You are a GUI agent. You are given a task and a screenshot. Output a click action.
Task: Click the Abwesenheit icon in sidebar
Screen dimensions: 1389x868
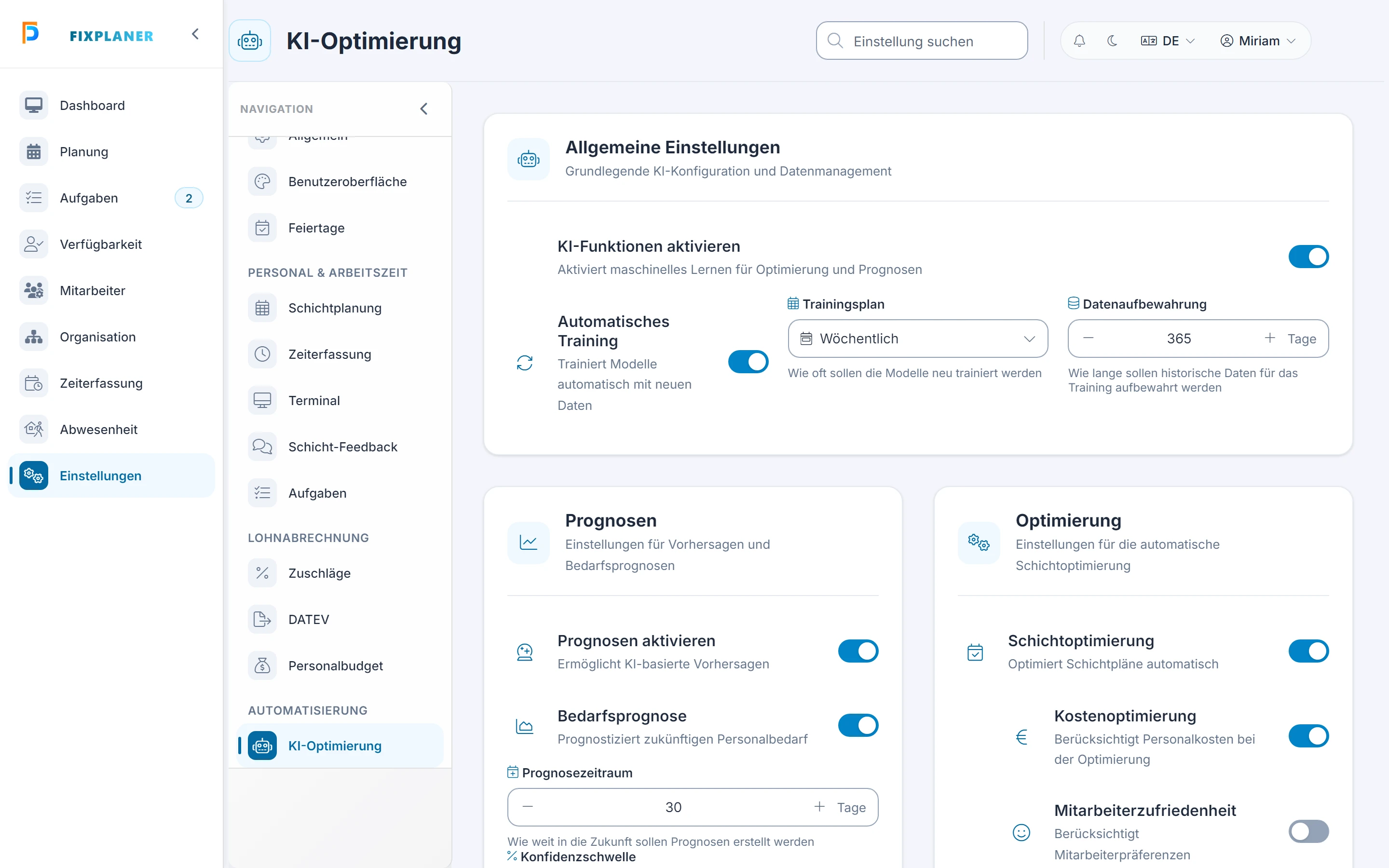33,429
